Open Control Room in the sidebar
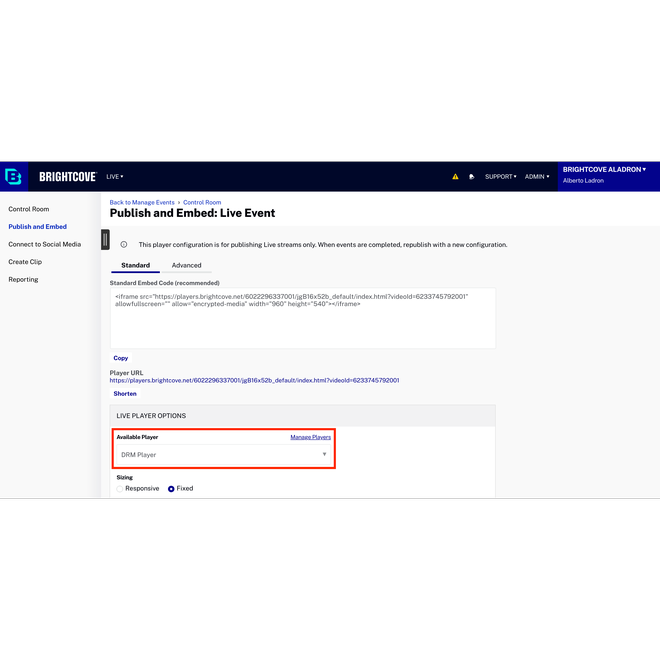Viewport: 660px width, 660px height. coord(29,209)
